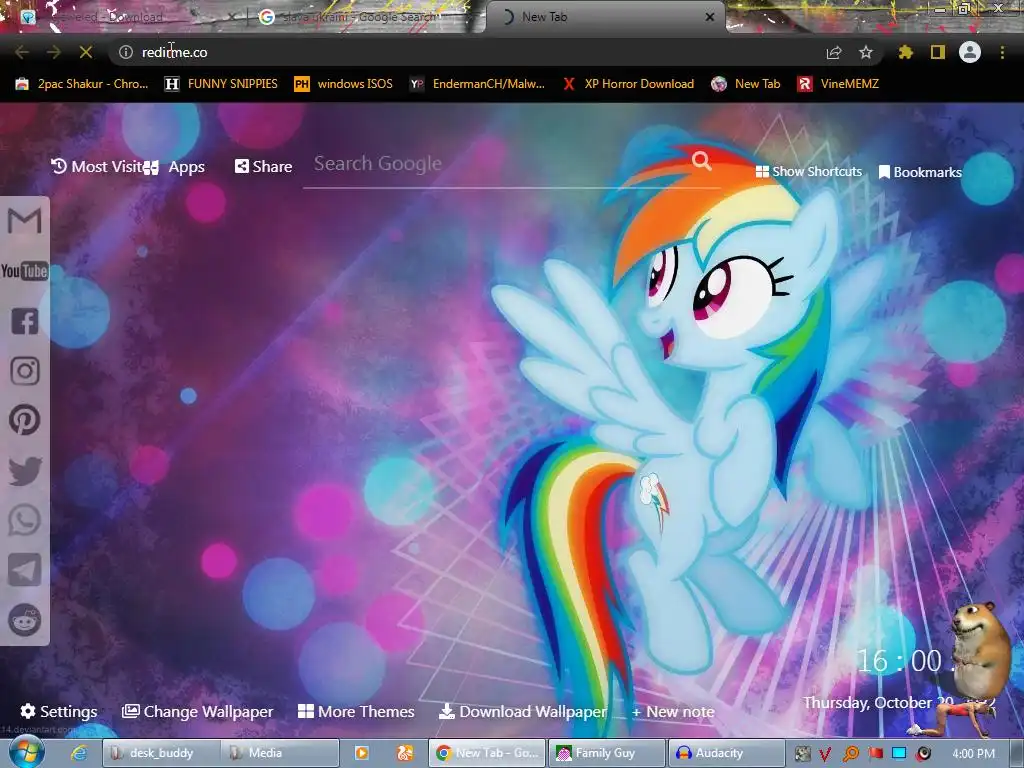Open the Chrome profile avatar
Viewport: 1024px width, 768px height.
click(x=970, y=52)
